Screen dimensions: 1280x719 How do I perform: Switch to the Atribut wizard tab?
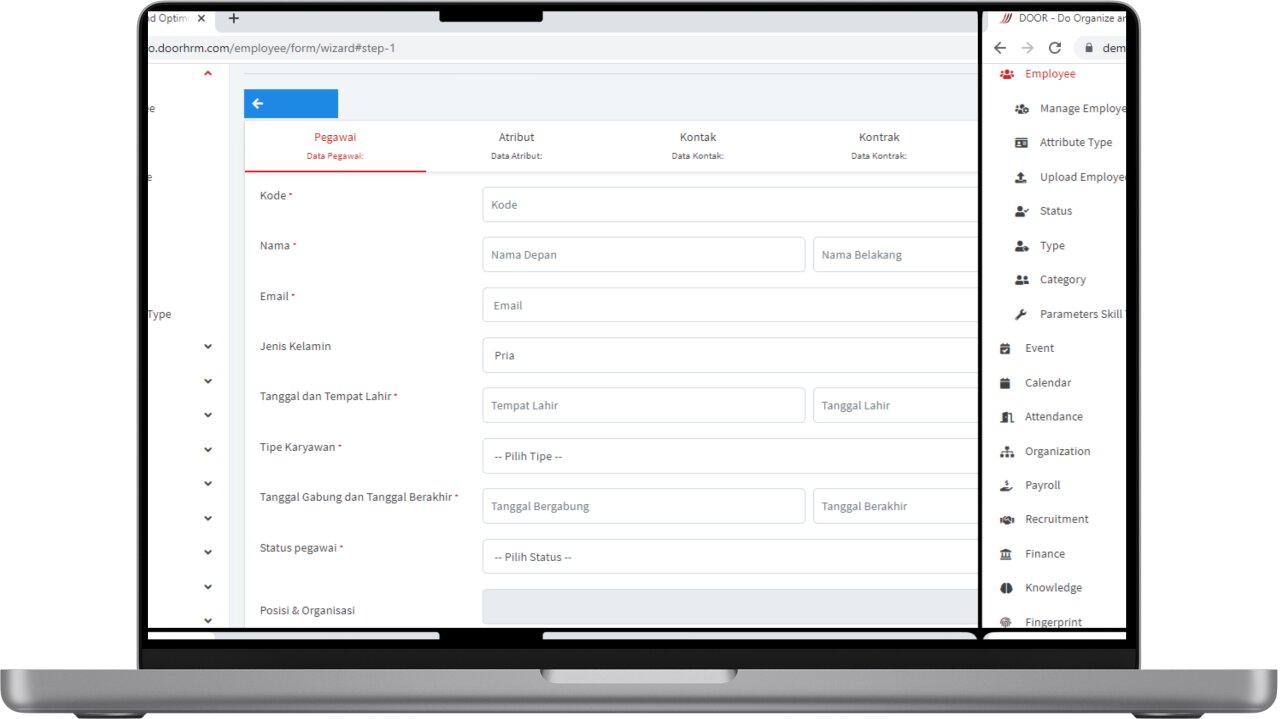516,145
